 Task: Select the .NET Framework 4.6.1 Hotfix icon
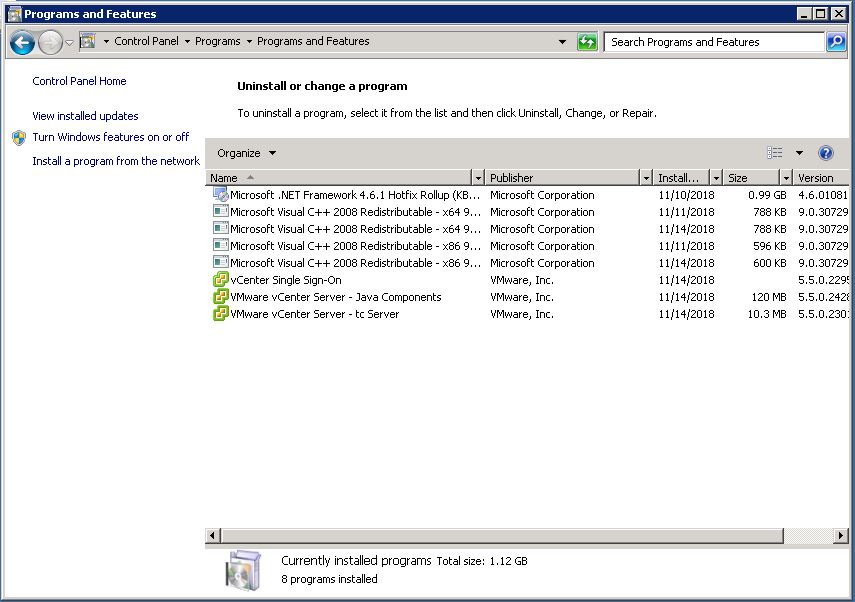click(x=220, y=195)
